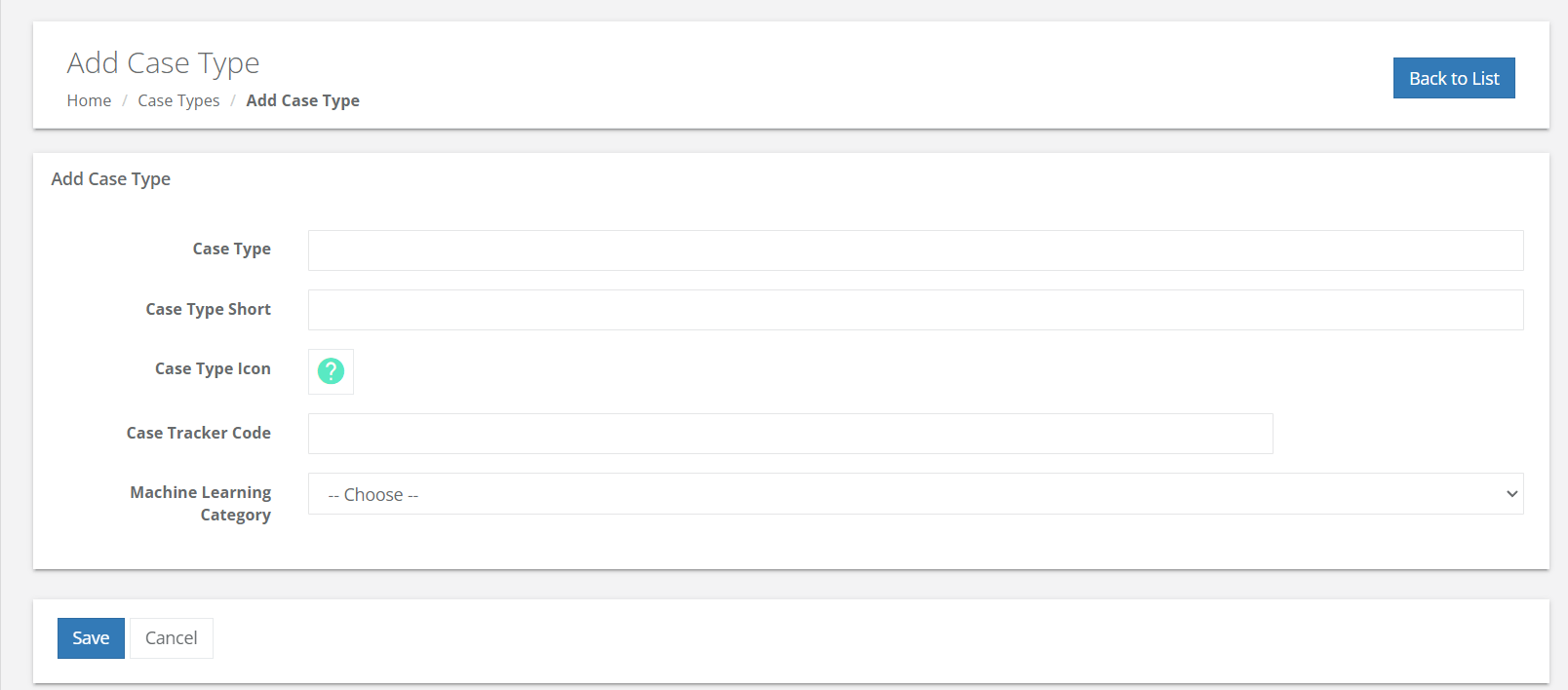Go to Home via breadcrumb
1568x690 pixels.
pyautogui.click(x=89, y=100)
